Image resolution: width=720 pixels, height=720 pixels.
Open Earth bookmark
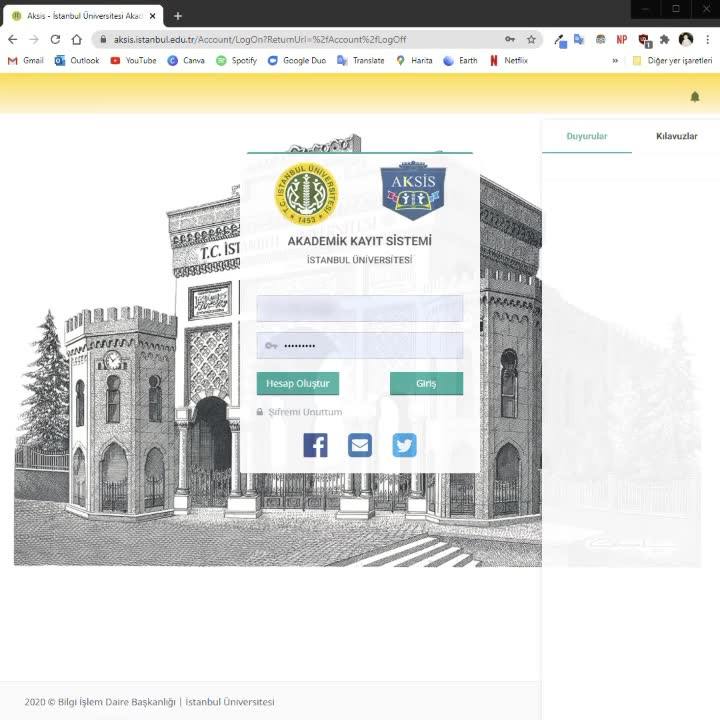pos(461,61)
